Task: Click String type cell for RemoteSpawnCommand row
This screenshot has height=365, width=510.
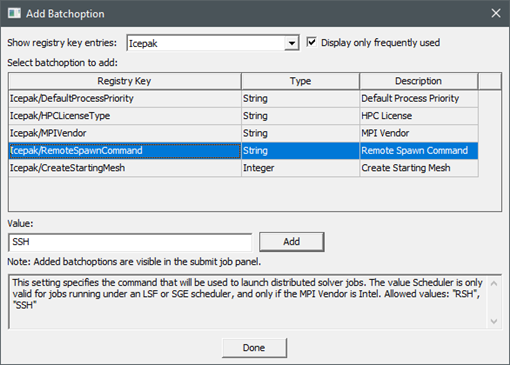Action: 300,150
